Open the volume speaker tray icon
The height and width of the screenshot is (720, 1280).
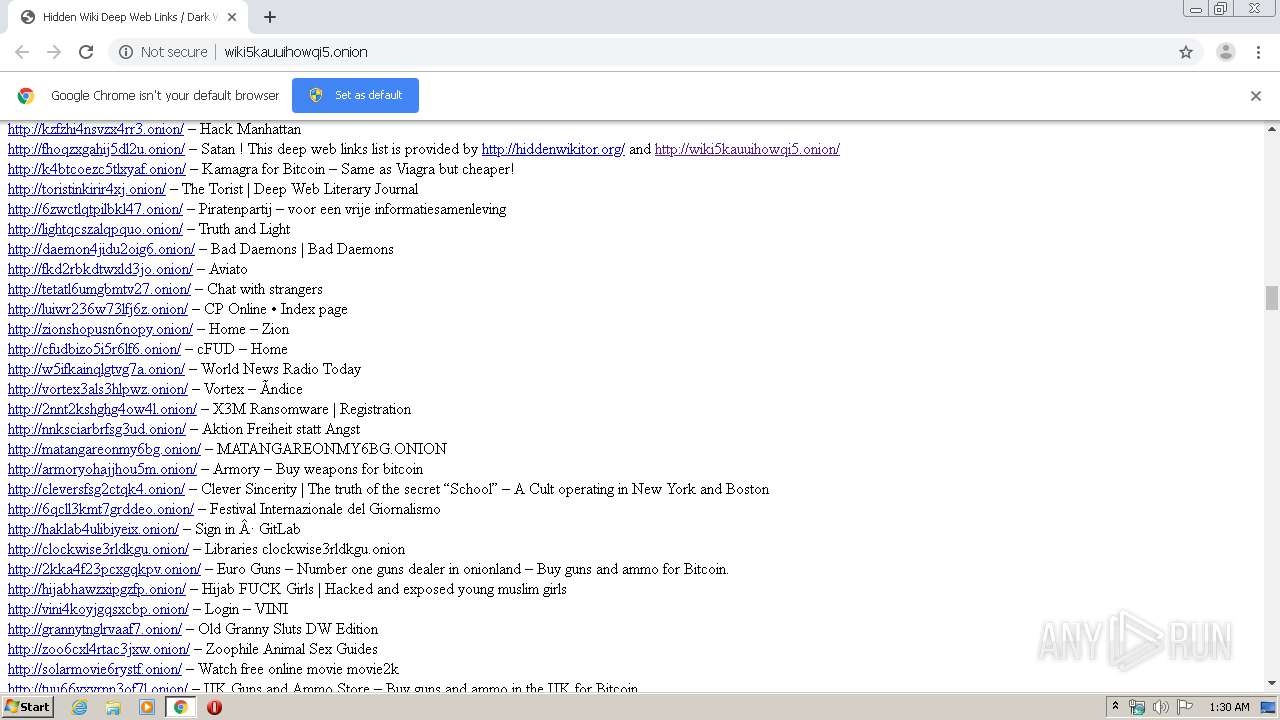[x=1161, y=707]
